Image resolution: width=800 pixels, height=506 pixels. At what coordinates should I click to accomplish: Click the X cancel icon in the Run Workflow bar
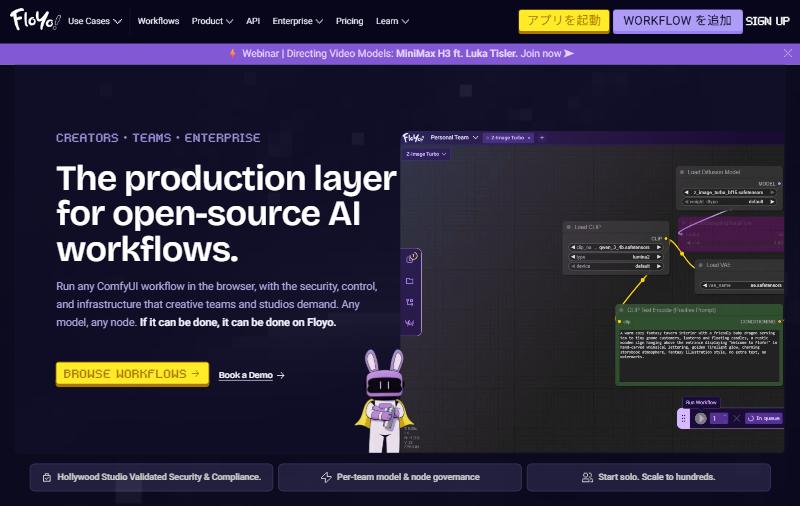point(736,418)
